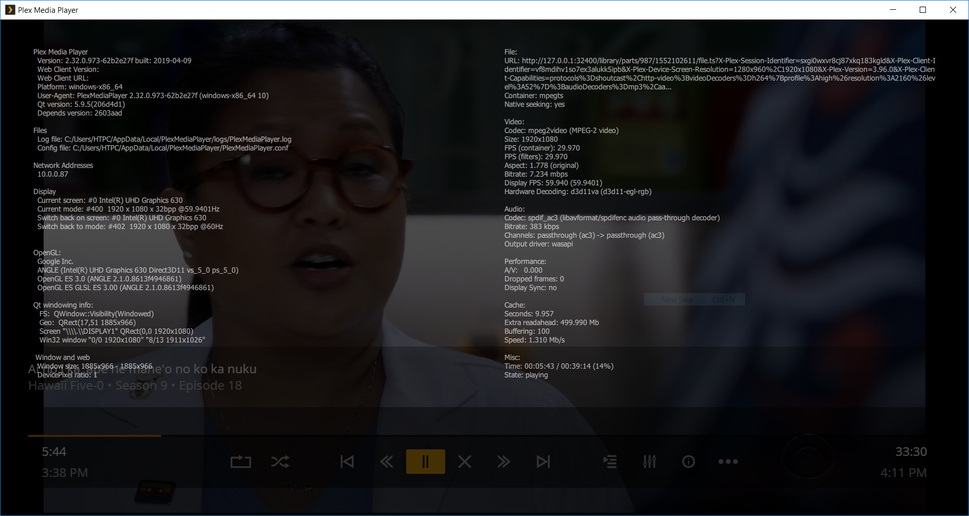969x516 pixels.
Task: Stop playback with the X icon
Action: pos(465,462)
